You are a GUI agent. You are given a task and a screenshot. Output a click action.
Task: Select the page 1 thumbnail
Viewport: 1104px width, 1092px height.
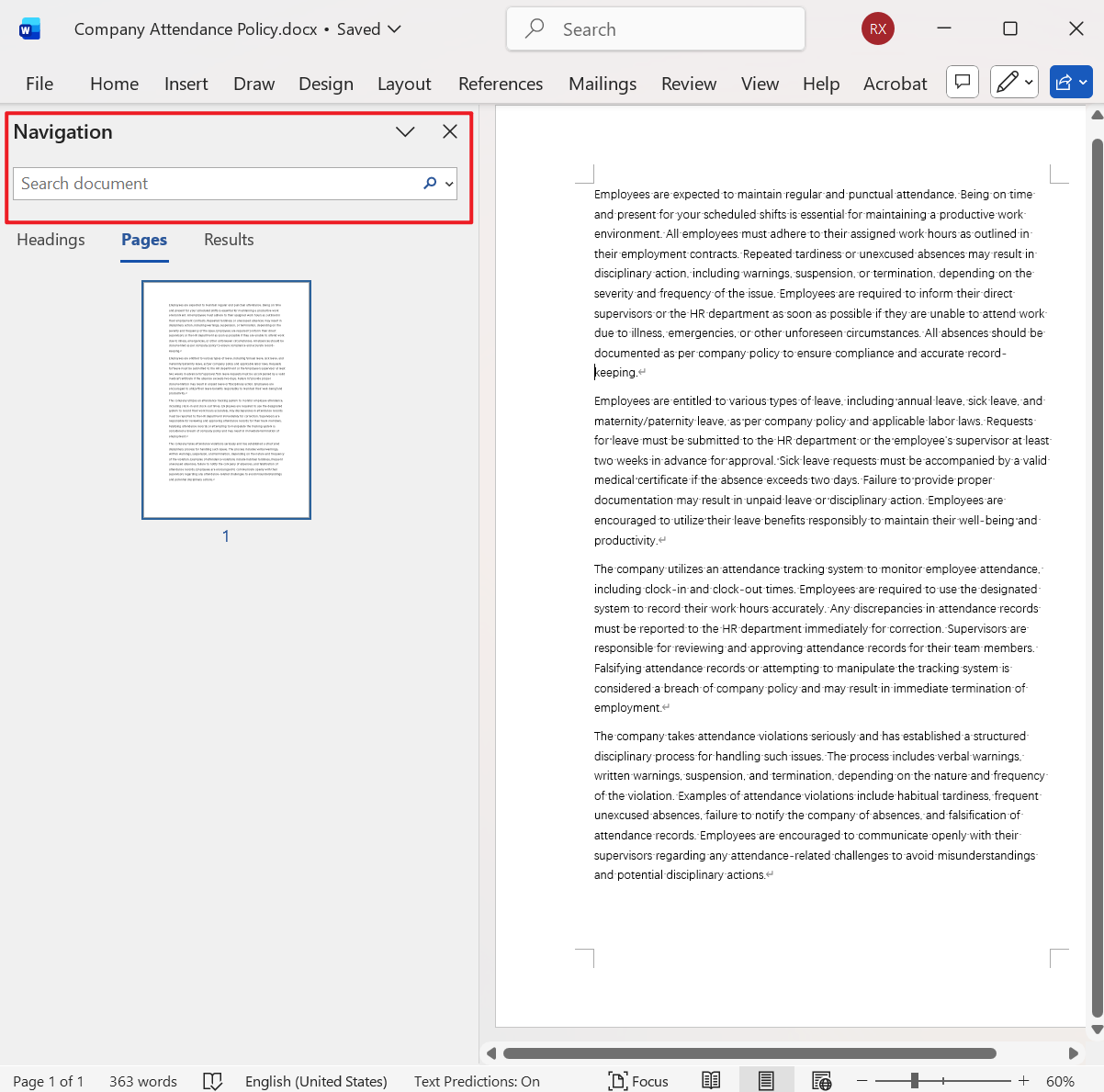coord(226,400)
